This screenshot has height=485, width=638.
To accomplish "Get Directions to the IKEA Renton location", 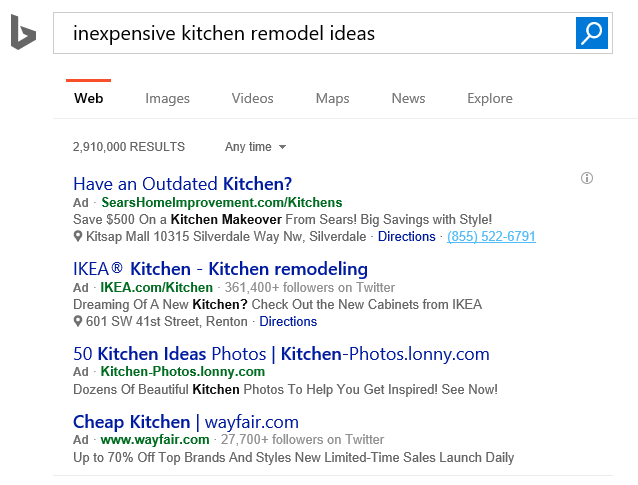I will [x=288, y=322].
